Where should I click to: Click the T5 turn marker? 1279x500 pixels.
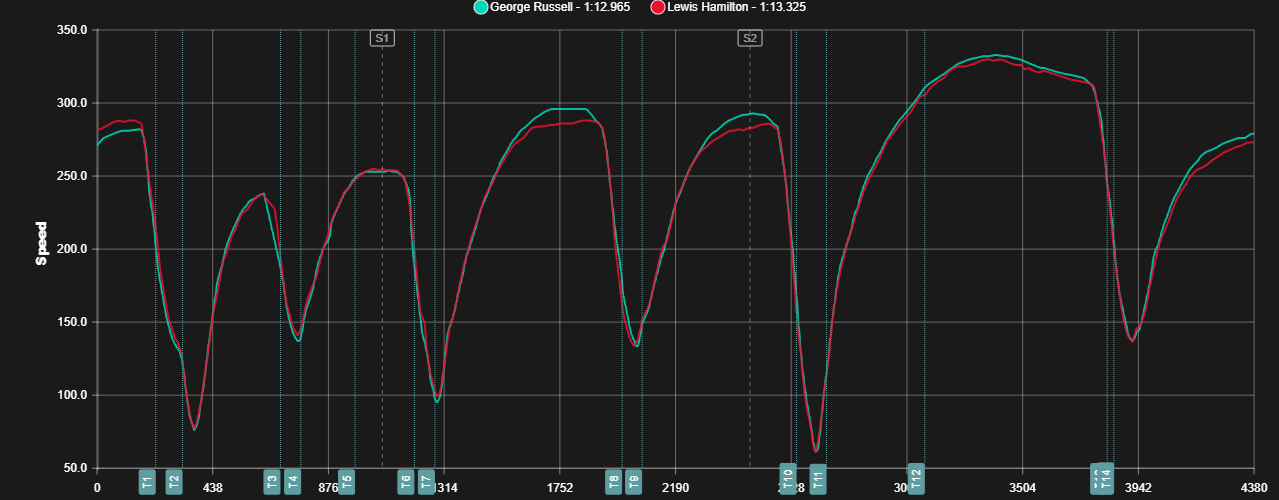coord(346,481)
